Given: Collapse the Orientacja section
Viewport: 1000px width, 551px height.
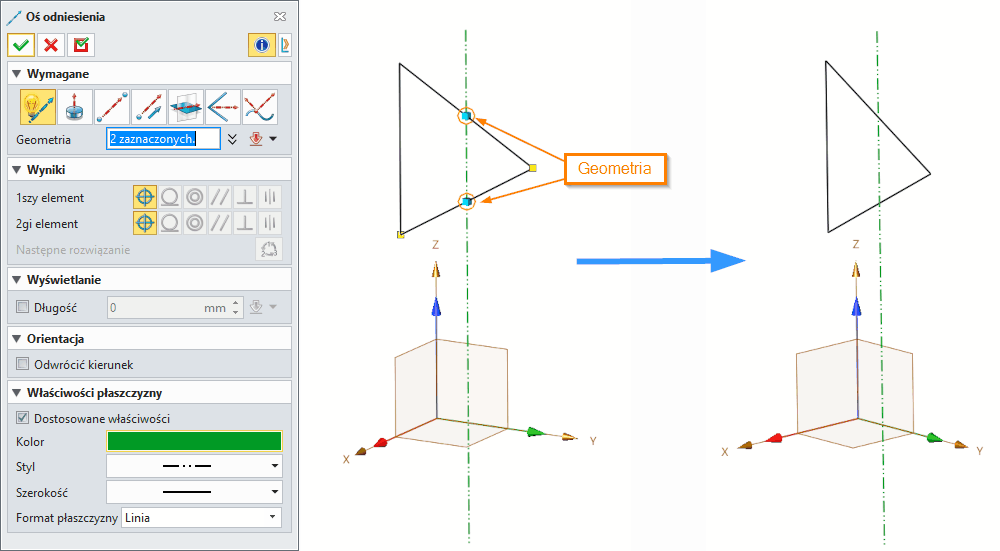Looking at the screenshot, I should tap(17, 339).
